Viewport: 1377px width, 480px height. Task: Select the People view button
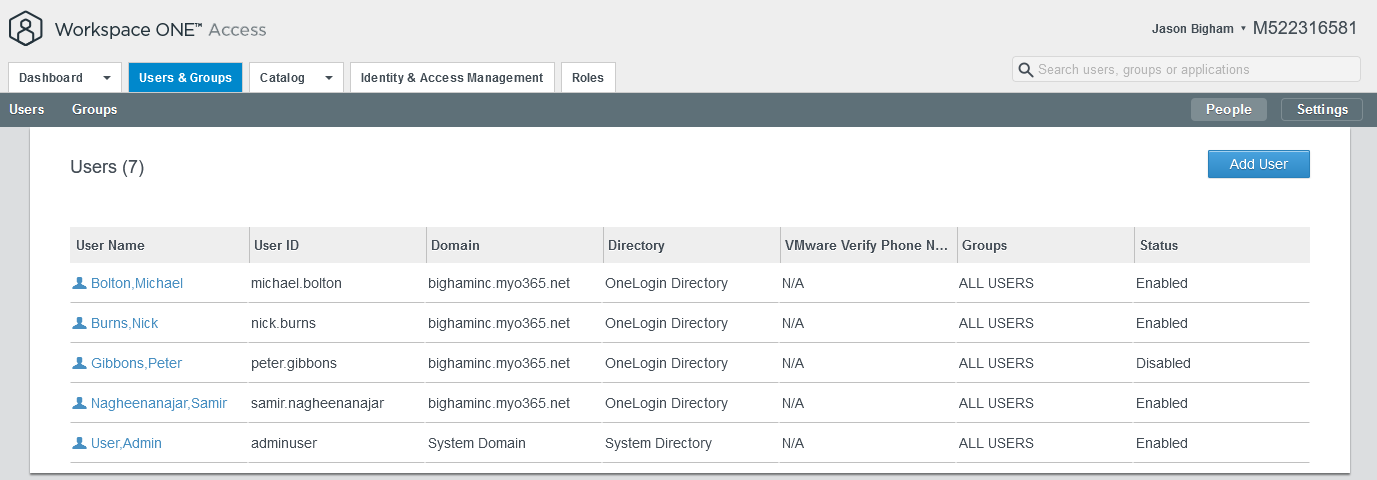(1228, 110)
